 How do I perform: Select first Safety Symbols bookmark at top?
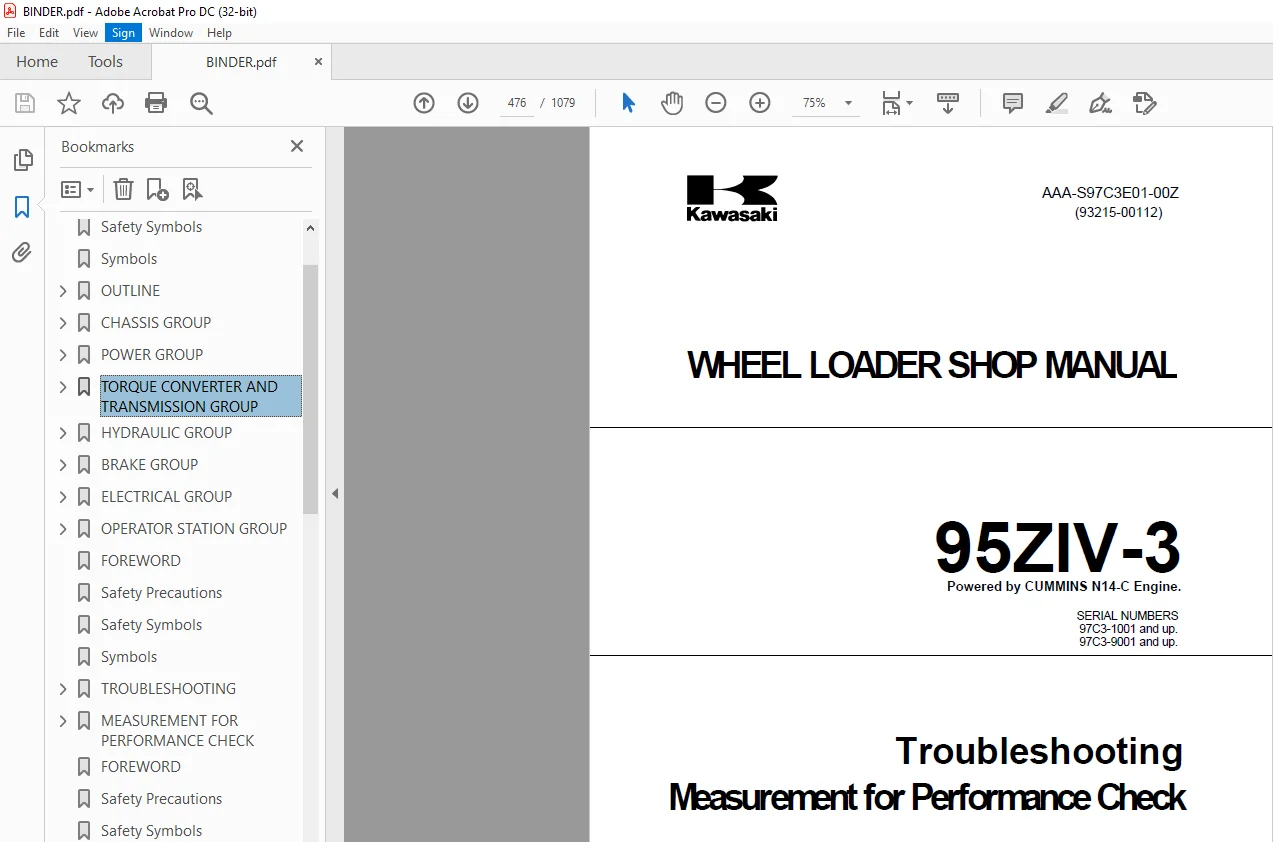tap(151, 227)
